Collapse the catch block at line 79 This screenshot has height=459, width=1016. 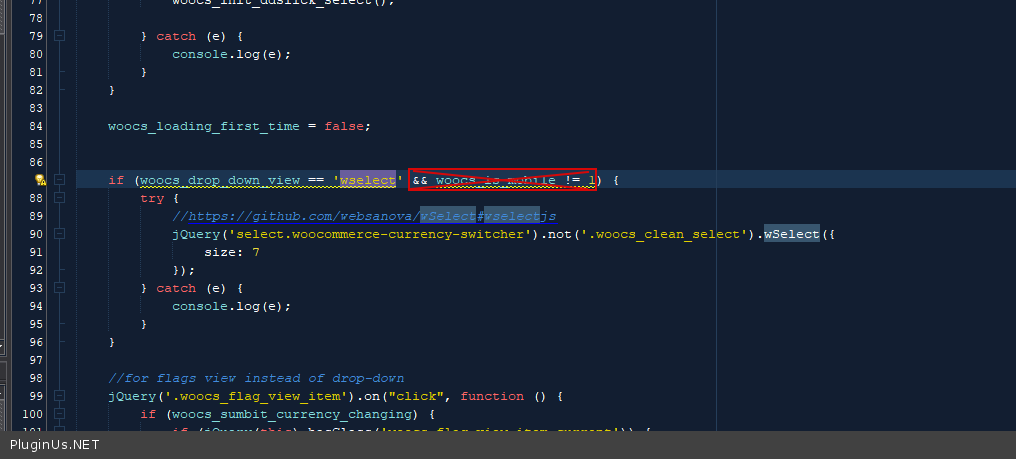pyautogui.click(x=60, y=36)
